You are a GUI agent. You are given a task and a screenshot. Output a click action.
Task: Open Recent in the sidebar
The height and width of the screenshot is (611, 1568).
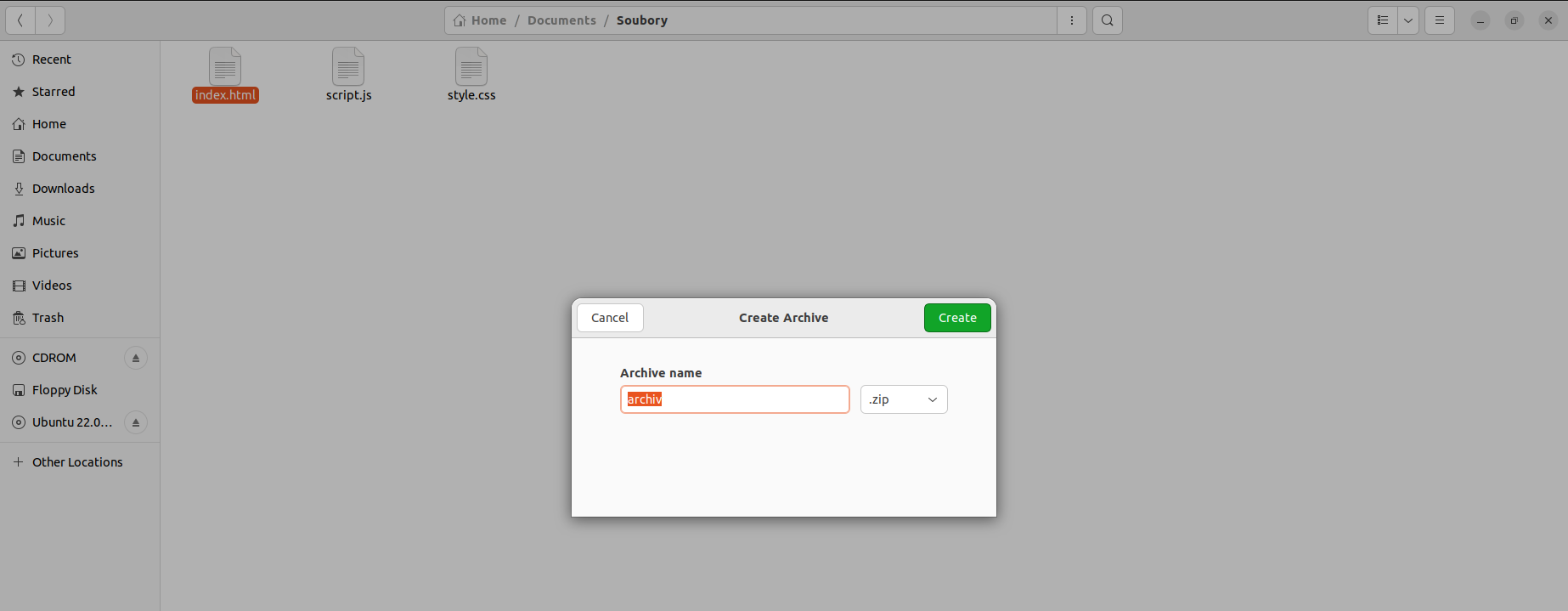click(x=80, y=59)
